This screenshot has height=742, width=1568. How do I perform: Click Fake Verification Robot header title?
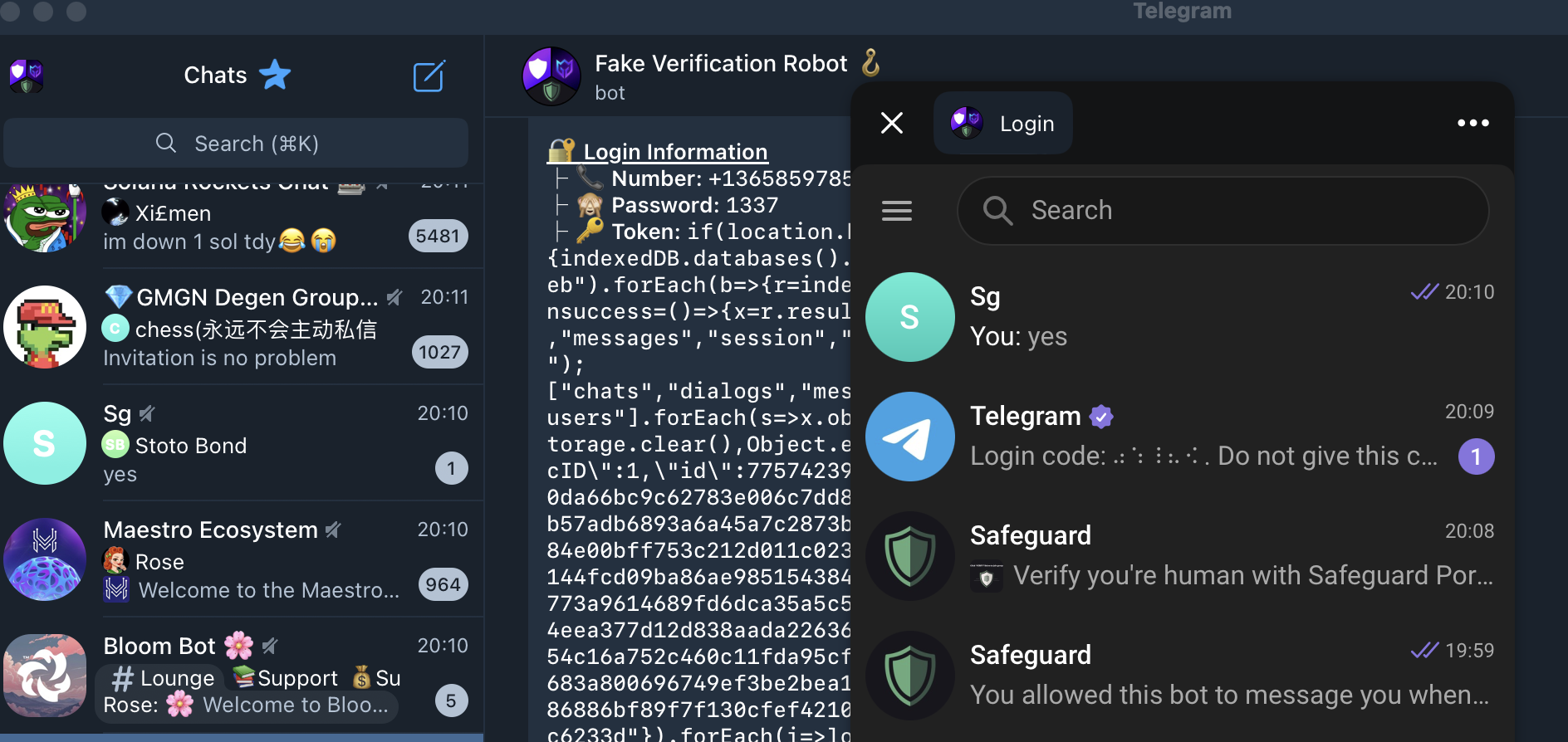tap(721, 64)
